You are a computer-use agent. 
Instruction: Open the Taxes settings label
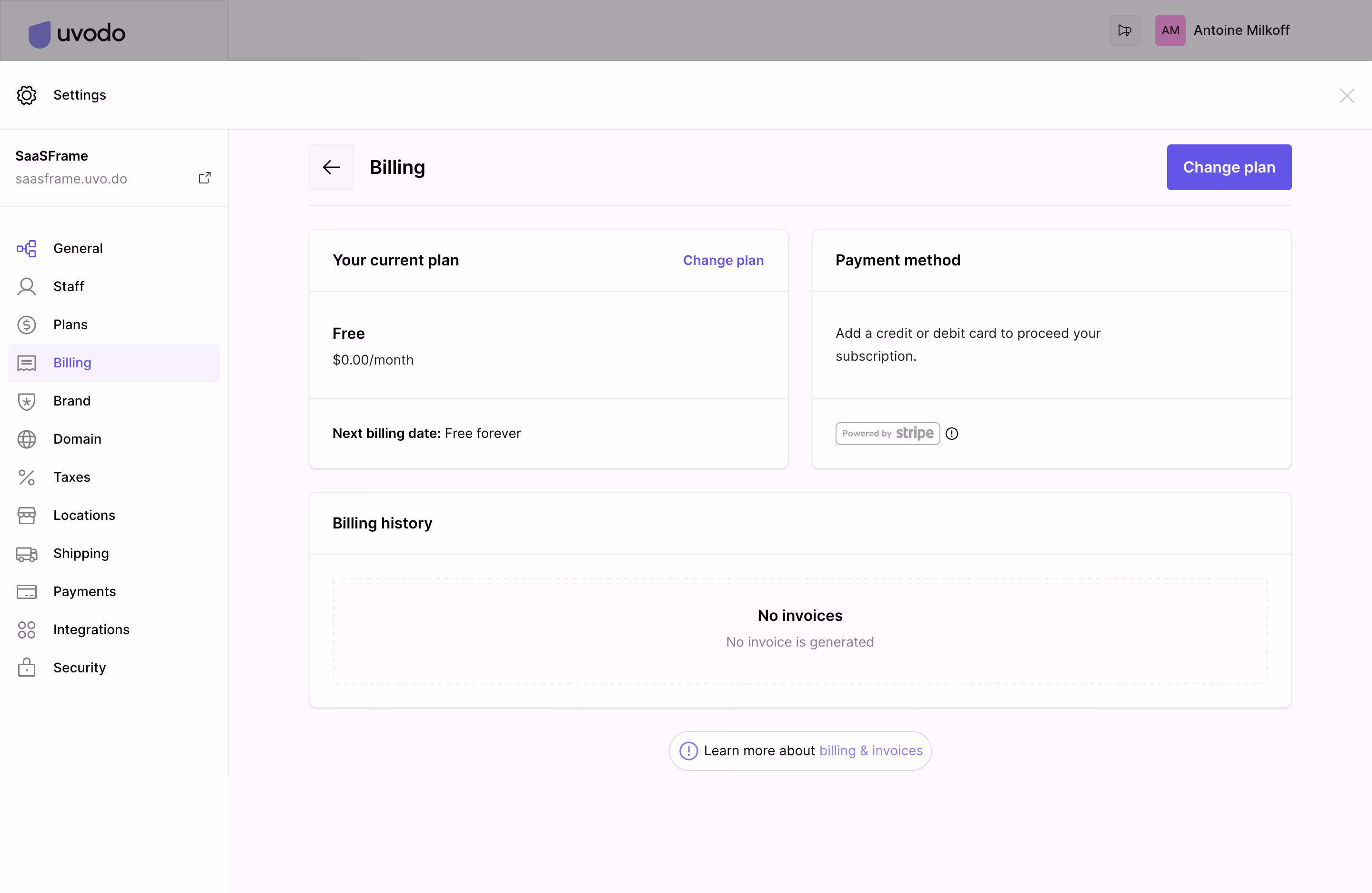click(71, 477)
